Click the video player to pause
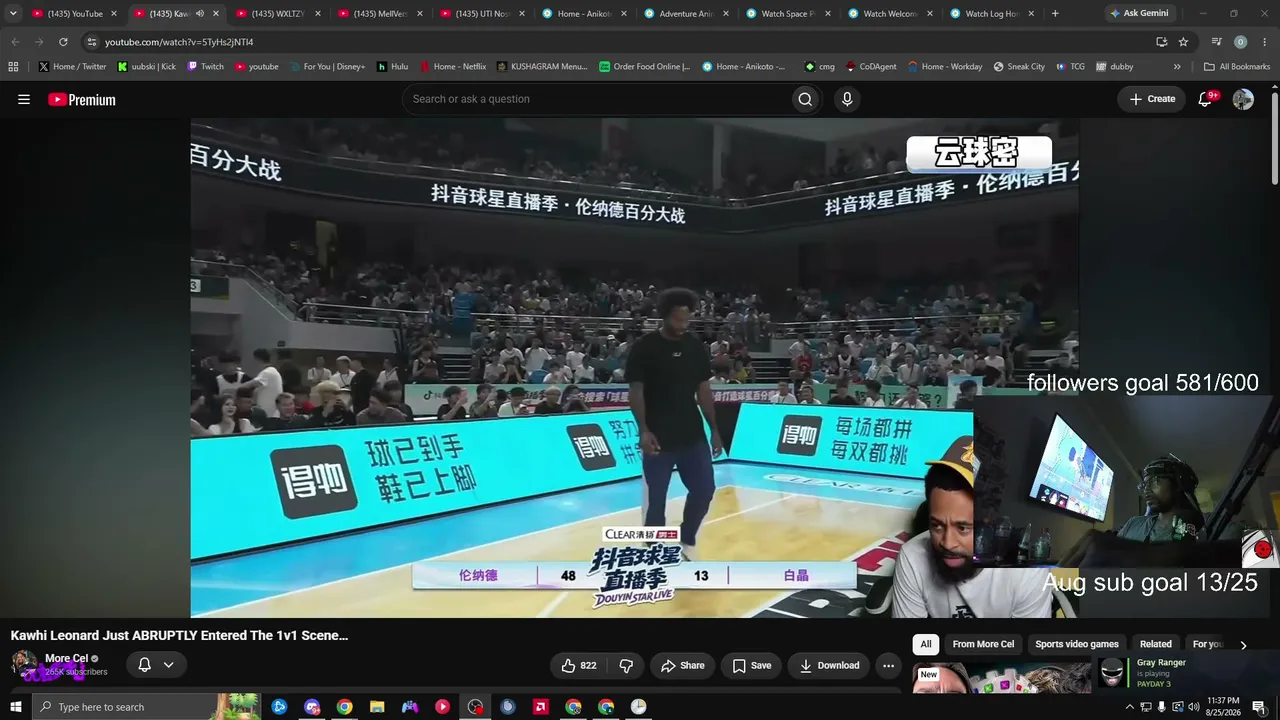The image size is (1280, 720). point(634,368)
